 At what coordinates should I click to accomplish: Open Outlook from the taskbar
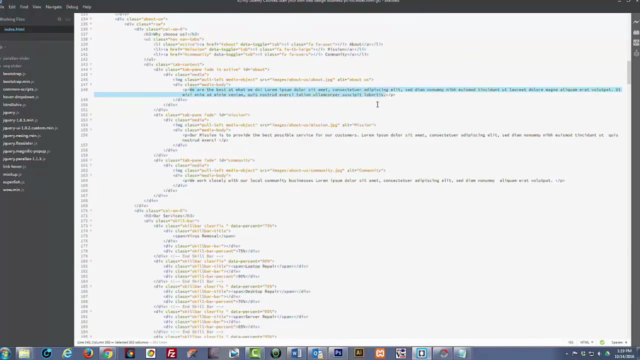(x=317, y=353)
